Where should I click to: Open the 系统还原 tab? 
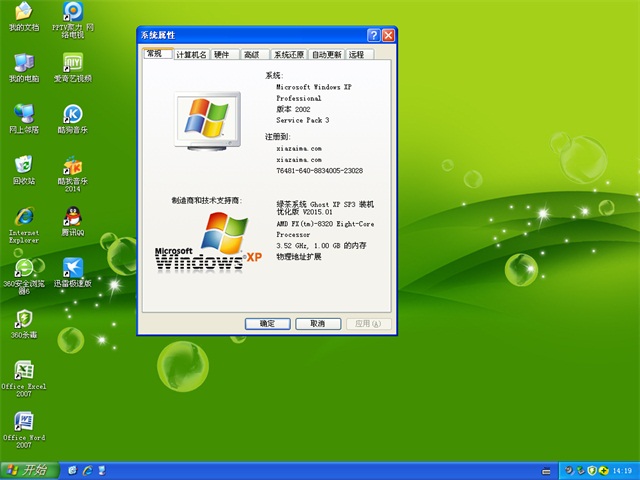(x=289, y=55)
